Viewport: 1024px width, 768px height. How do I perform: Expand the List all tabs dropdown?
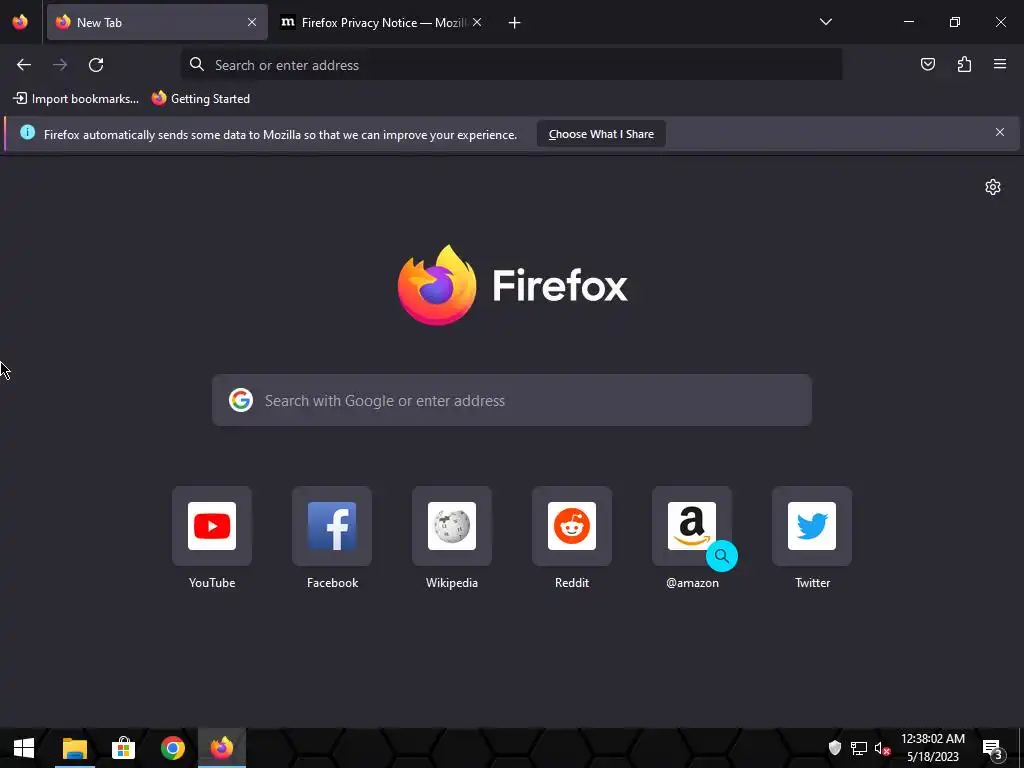point(825,22)
